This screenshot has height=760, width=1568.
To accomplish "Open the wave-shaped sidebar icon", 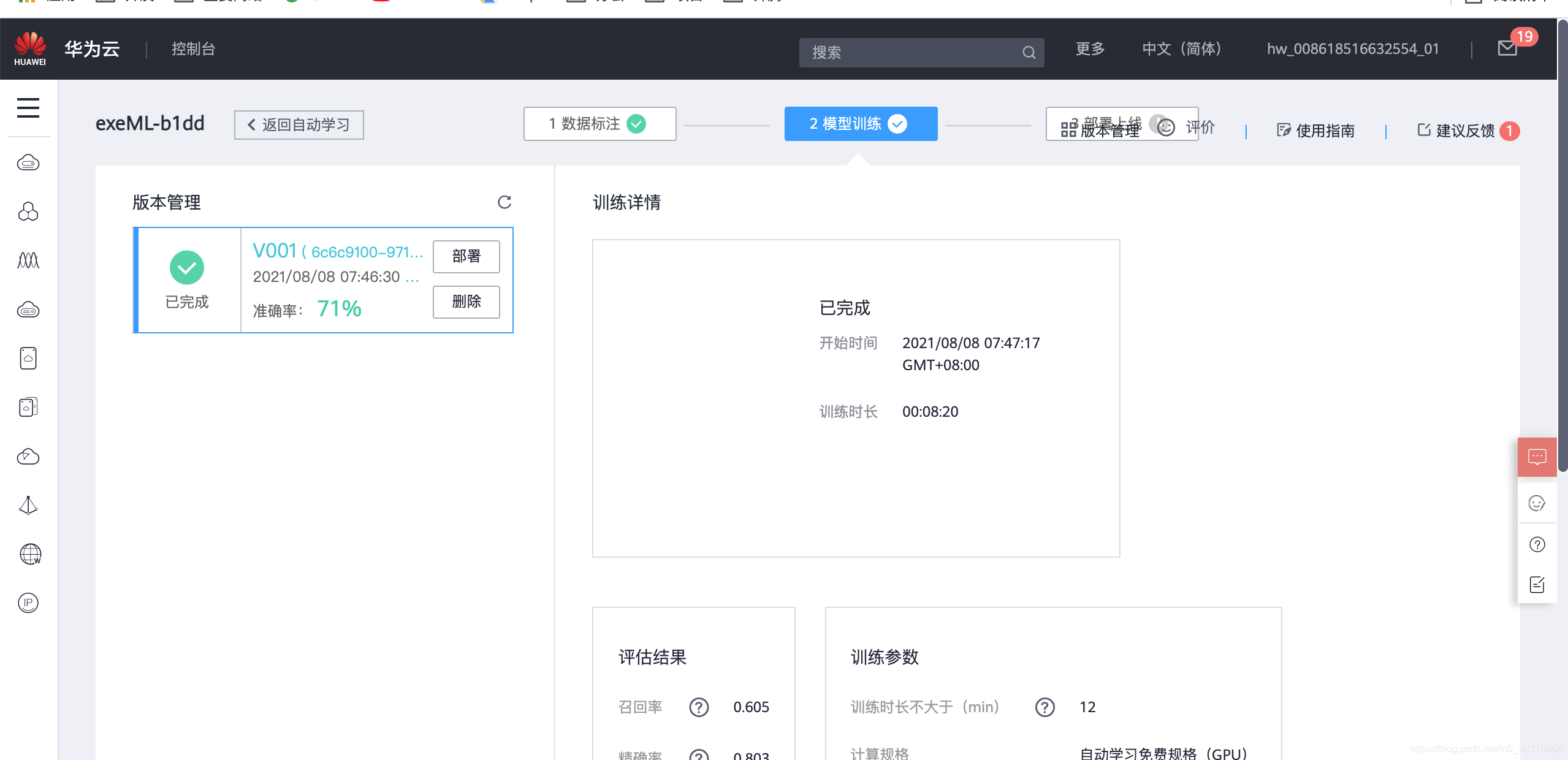I will click(28, 260).
